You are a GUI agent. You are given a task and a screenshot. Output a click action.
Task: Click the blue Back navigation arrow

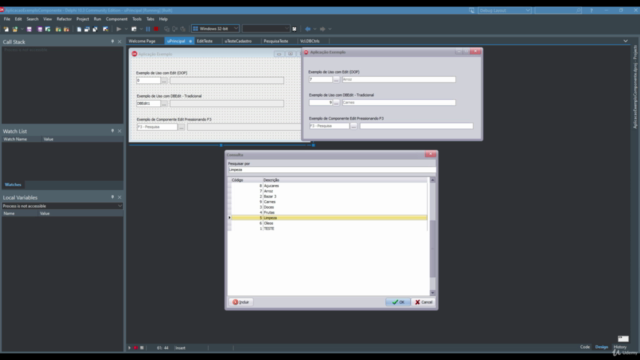[x=307, y=29]
